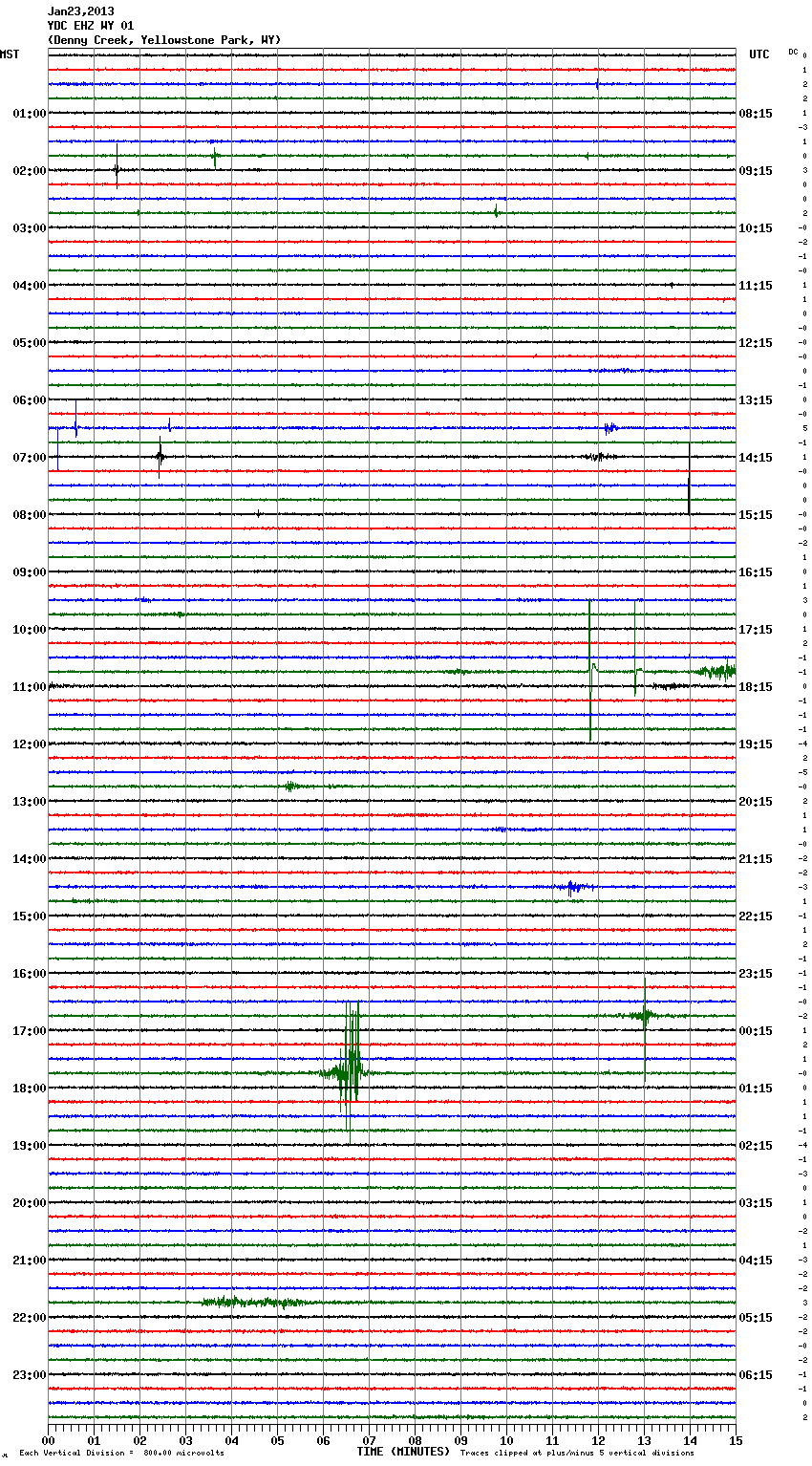Select the 02:15 UTC time label
This screenshot has height=1466, width=812.
point(756,1146)
